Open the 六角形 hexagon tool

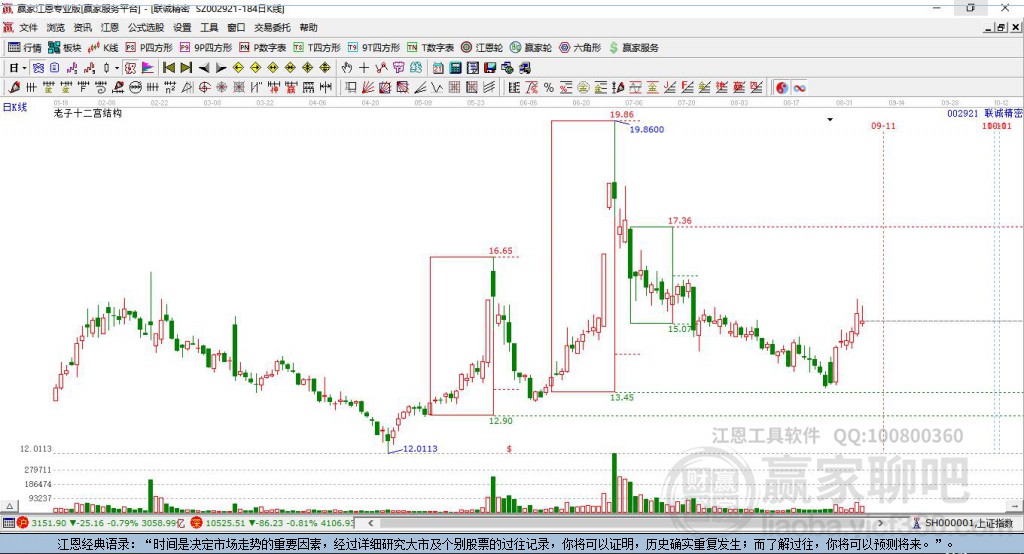tap(581, 48)
